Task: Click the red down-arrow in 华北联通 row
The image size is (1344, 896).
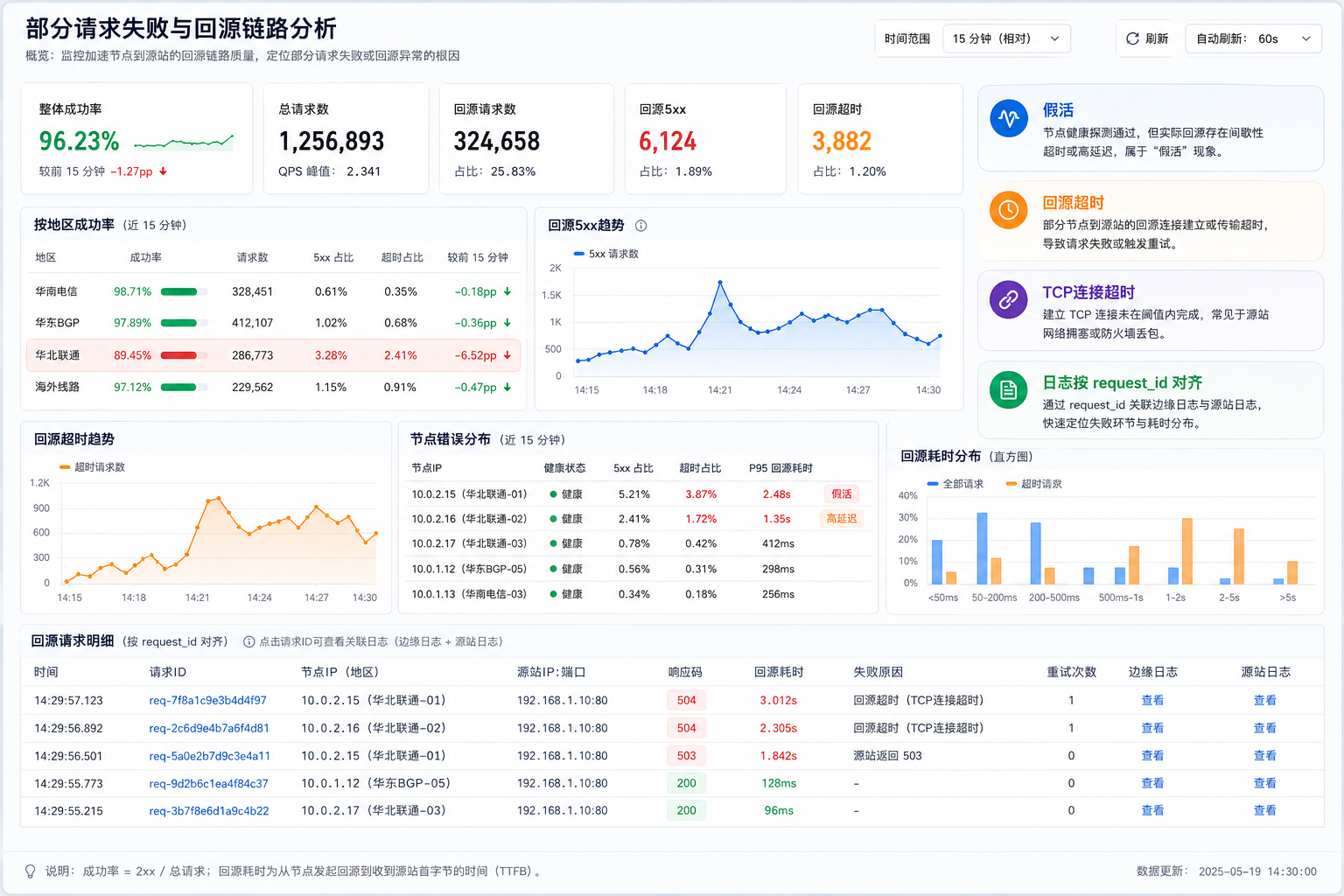Action: tap(507, 355)
